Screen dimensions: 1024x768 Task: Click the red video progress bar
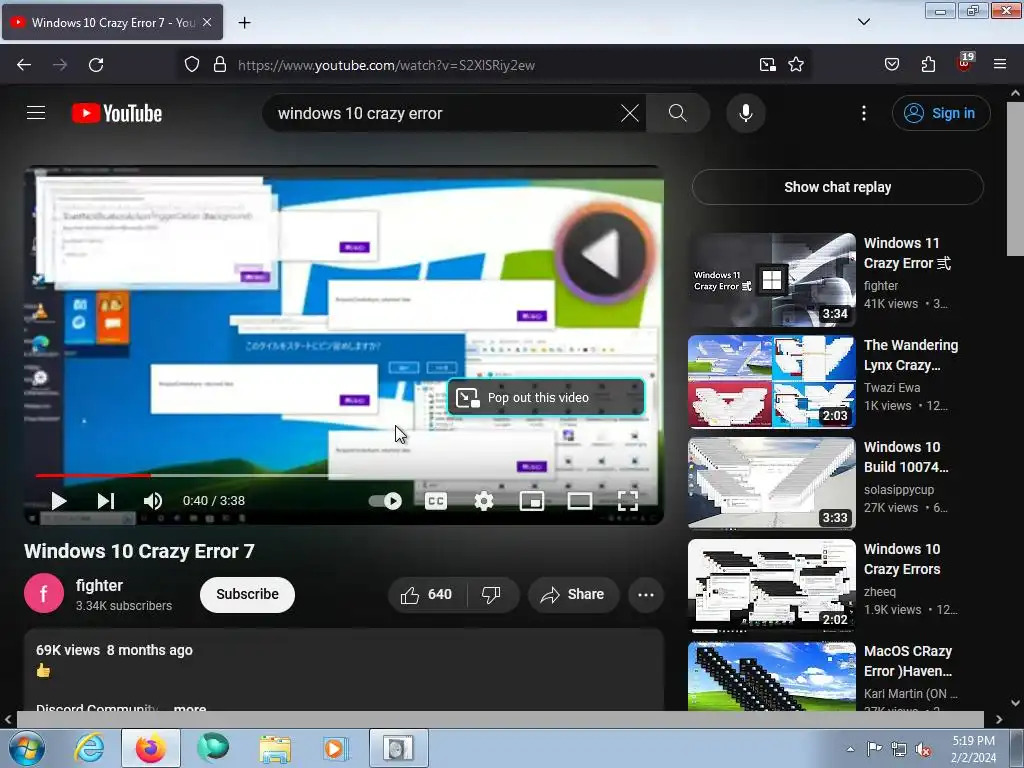92,475
